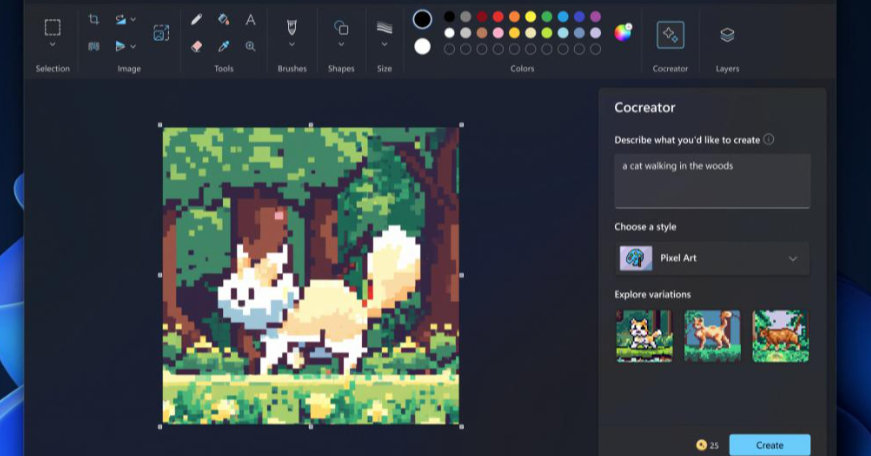Pick the gold swatch in second row
871x456 pixels.
(514, 33)
